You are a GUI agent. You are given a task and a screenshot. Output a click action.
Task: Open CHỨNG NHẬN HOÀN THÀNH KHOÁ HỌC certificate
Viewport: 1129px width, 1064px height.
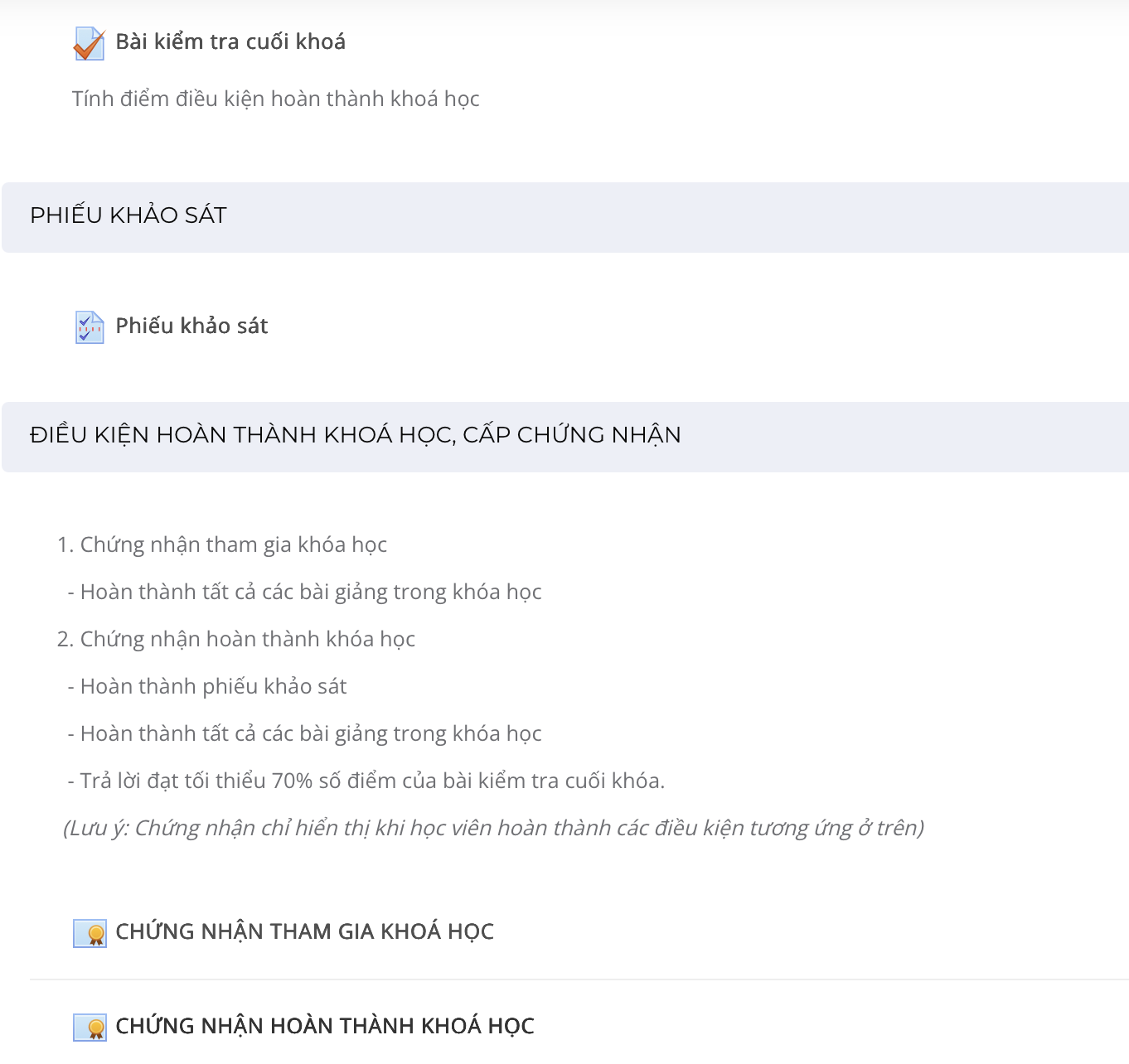325,1026
